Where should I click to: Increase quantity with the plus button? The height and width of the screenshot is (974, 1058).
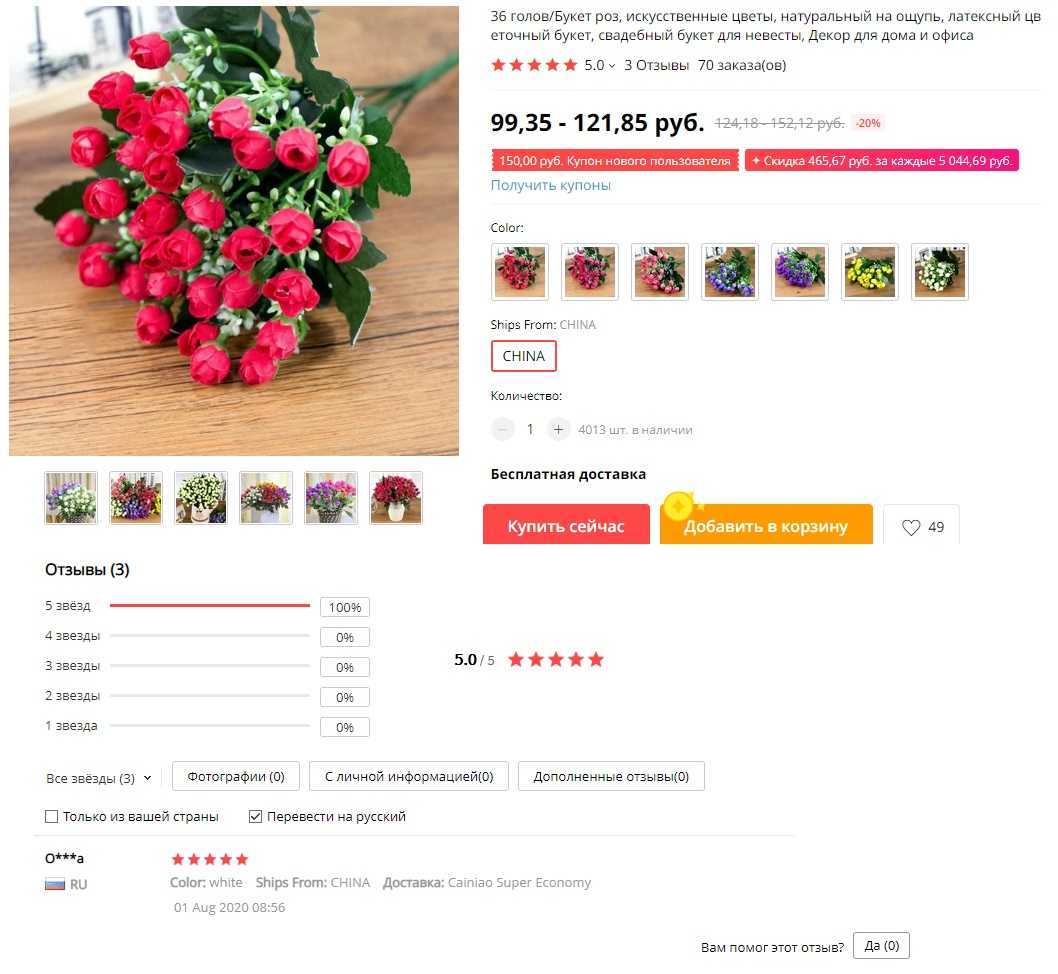coord(558,430)
